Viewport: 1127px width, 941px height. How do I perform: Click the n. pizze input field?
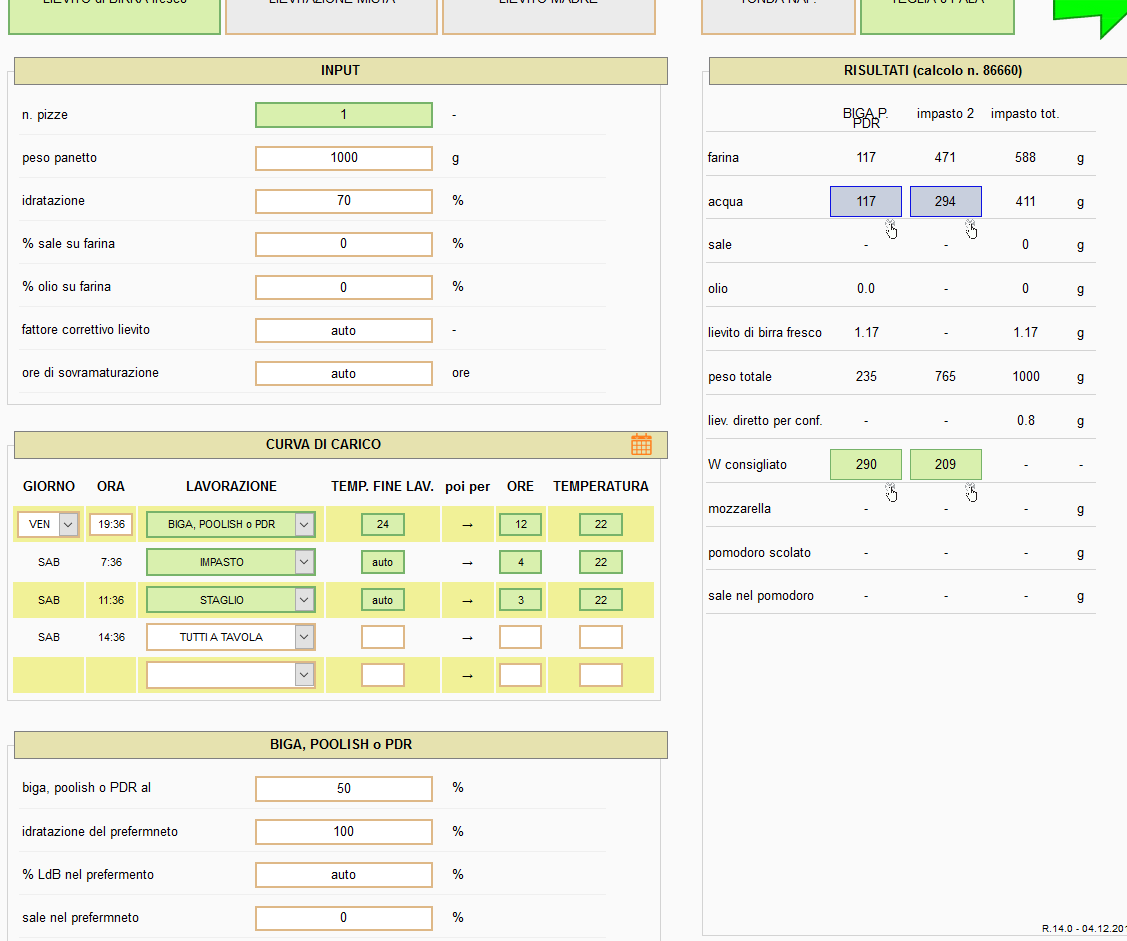344,115
